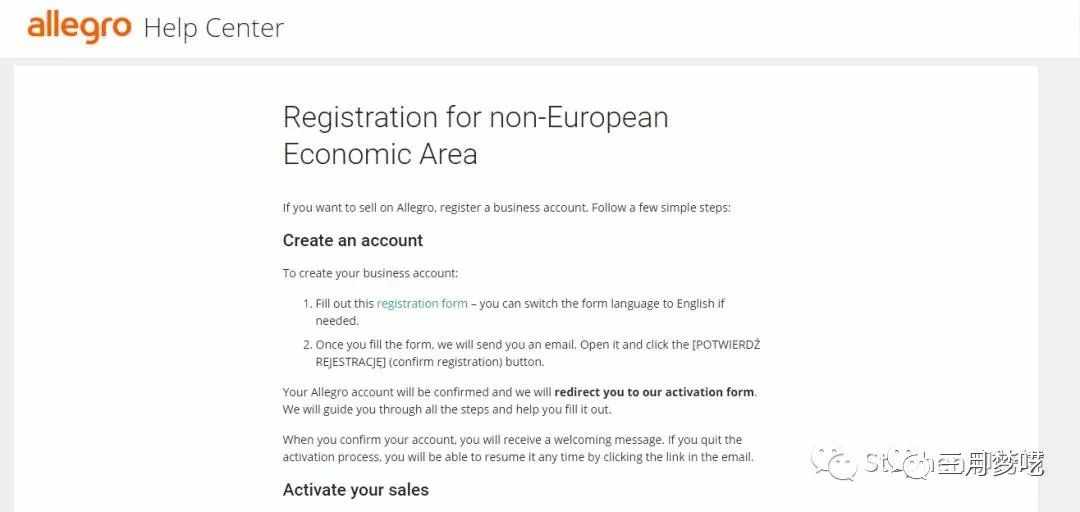
Task: Click the intro sentence about selling on Allegro
Action: pyautogui.click(x=506, y=208)
